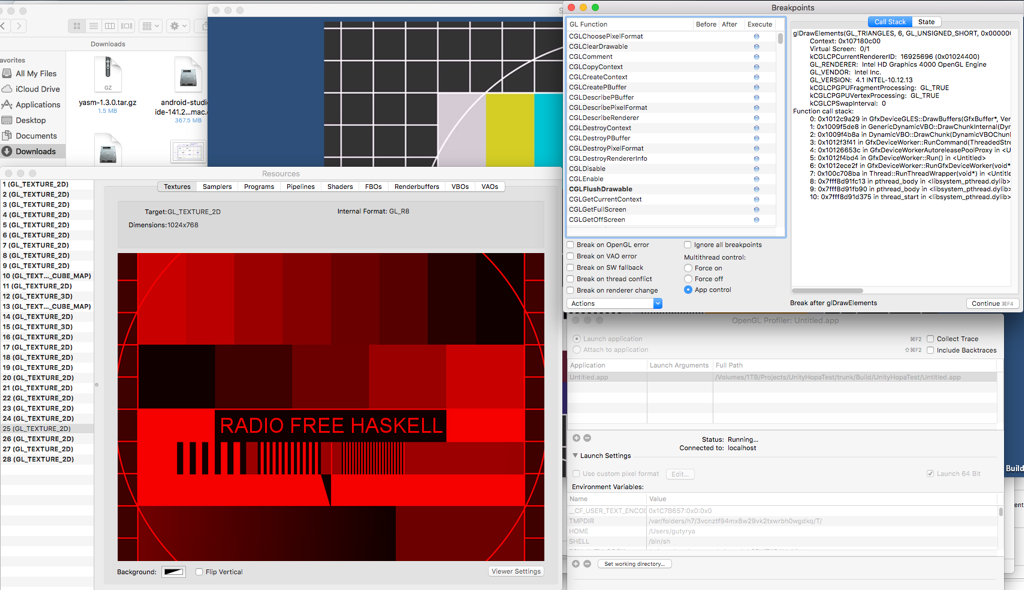Switch Finder to cover flow view

(x=127, y=25)
